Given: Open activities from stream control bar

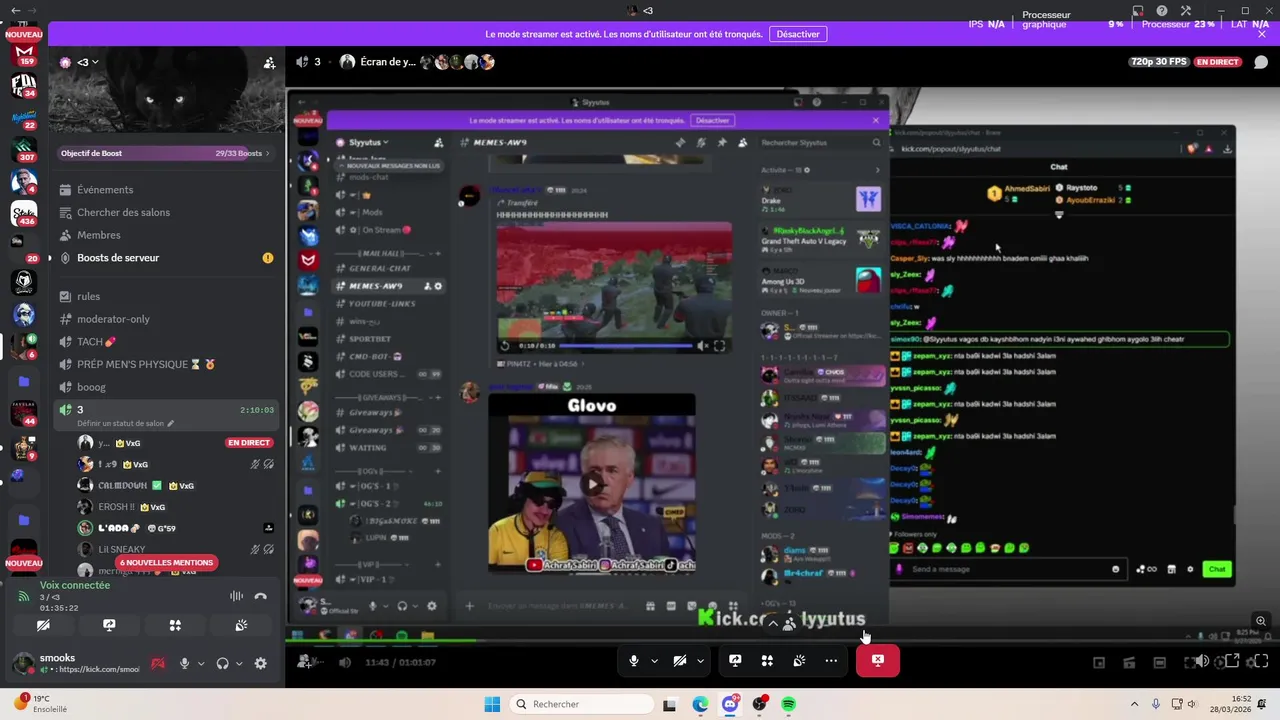Looking at the screenshot, I should click(x=767, y=660).
